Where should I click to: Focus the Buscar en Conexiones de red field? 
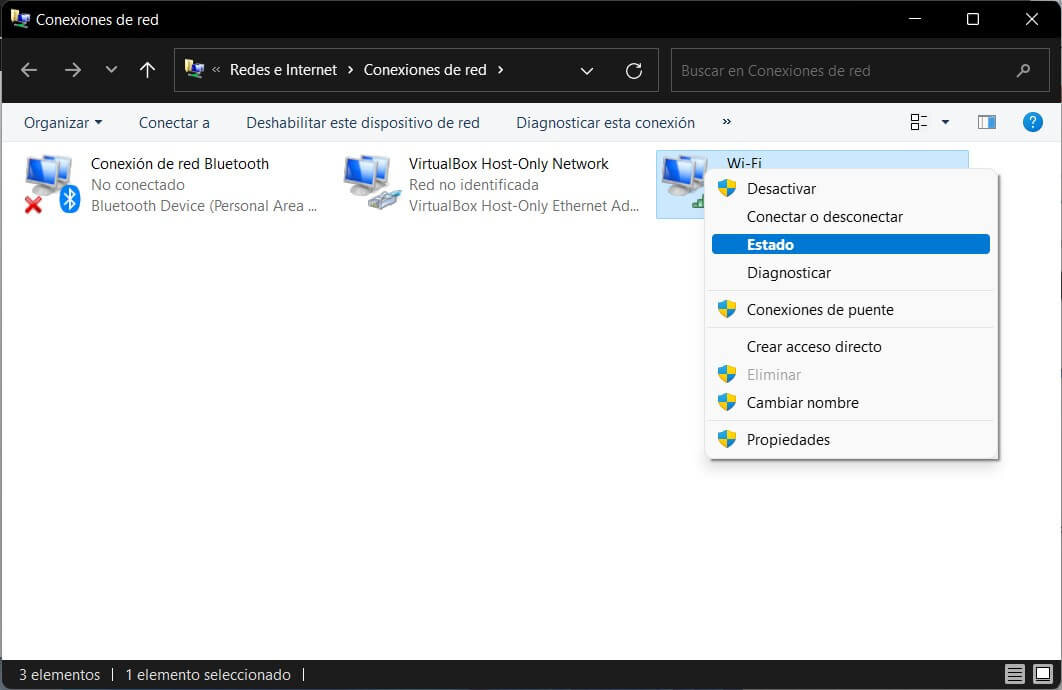(x=859, y=70)
